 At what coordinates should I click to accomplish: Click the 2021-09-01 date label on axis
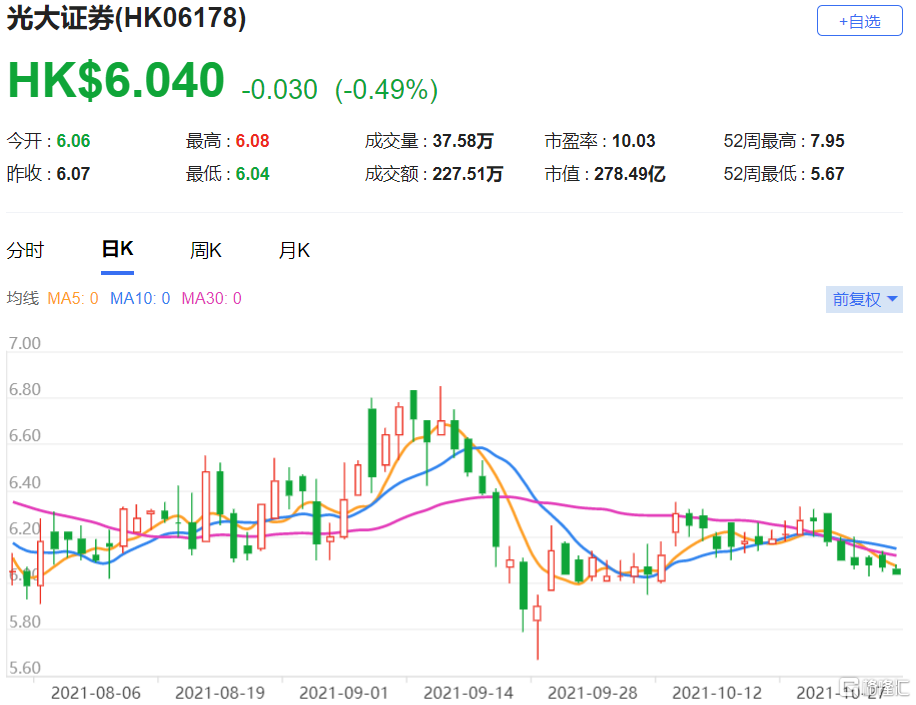coord(344,693)
